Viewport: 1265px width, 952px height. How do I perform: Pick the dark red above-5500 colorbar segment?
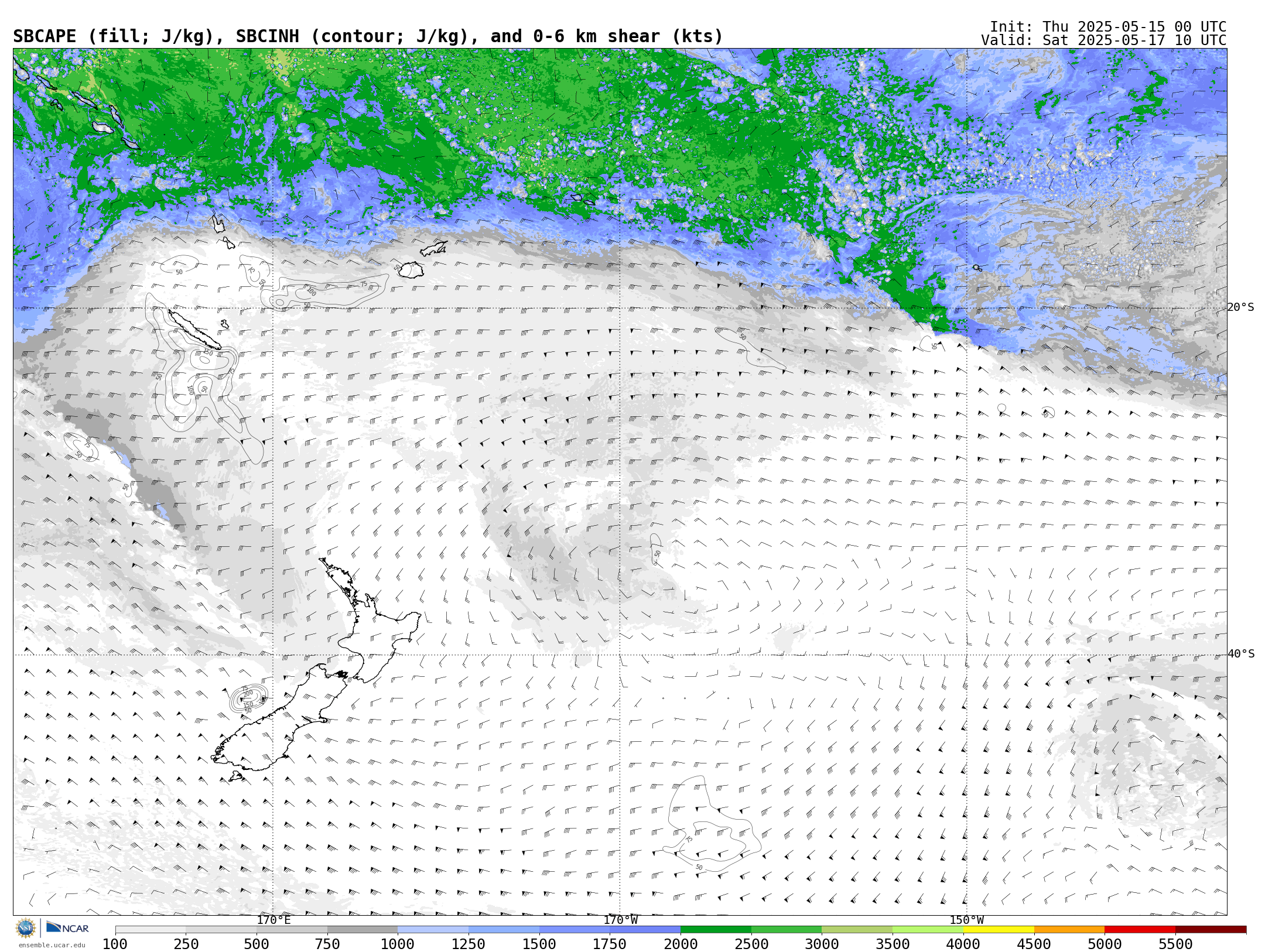(1211, 930)
